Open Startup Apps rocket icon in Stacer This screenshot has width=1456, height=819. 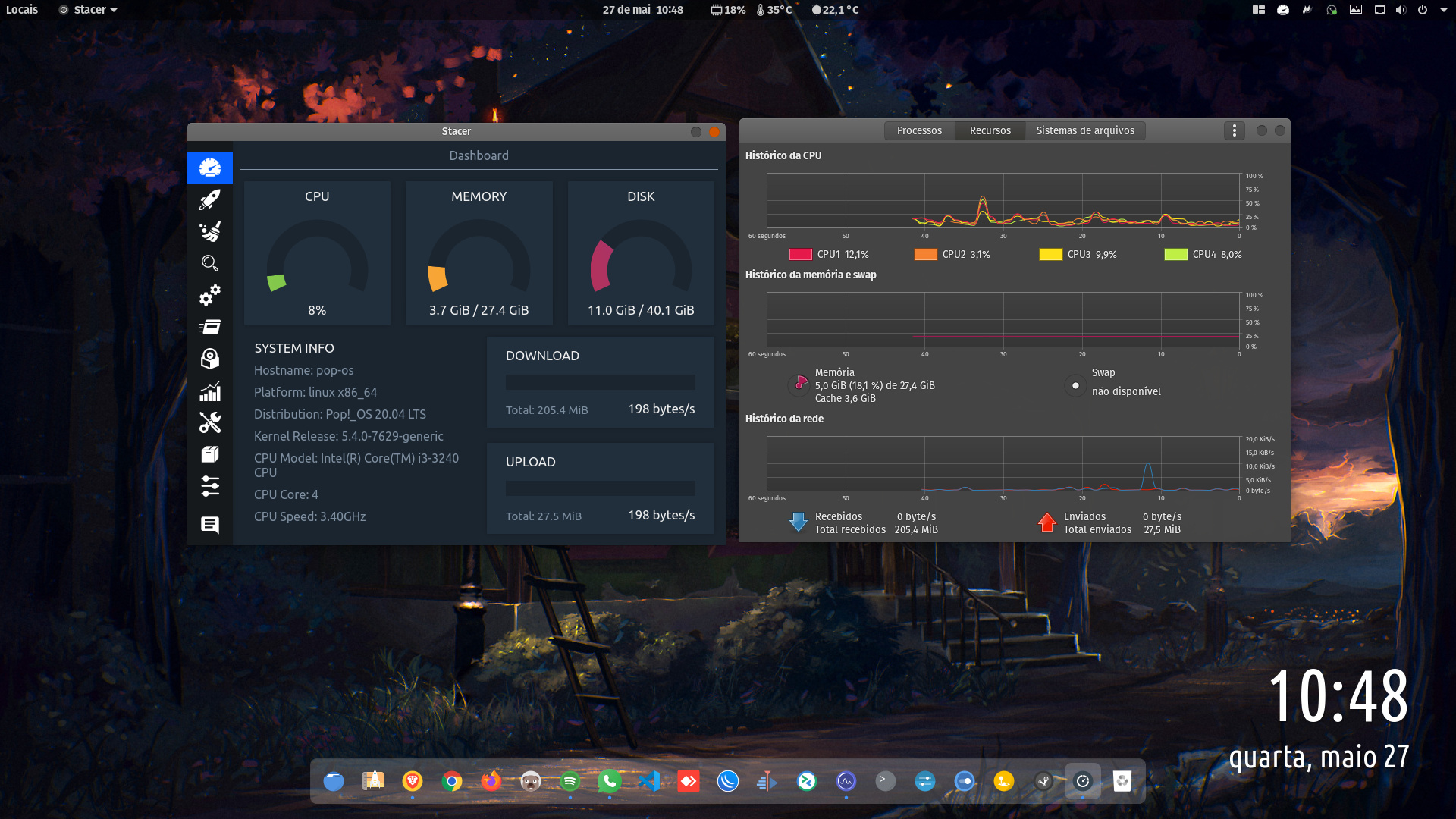click(210, 199)
